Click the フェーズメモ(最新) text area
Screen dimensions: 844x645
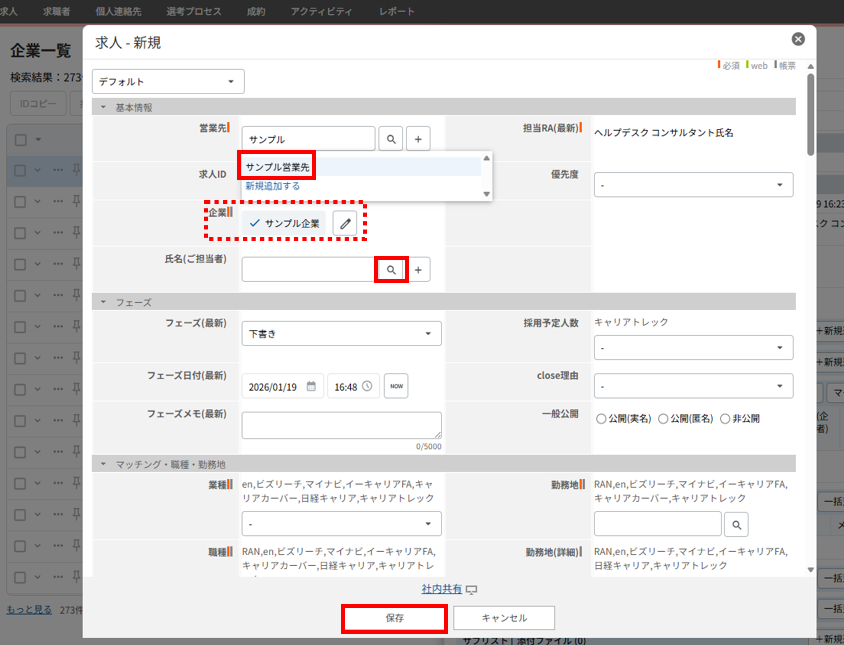[x=341, y=425]
